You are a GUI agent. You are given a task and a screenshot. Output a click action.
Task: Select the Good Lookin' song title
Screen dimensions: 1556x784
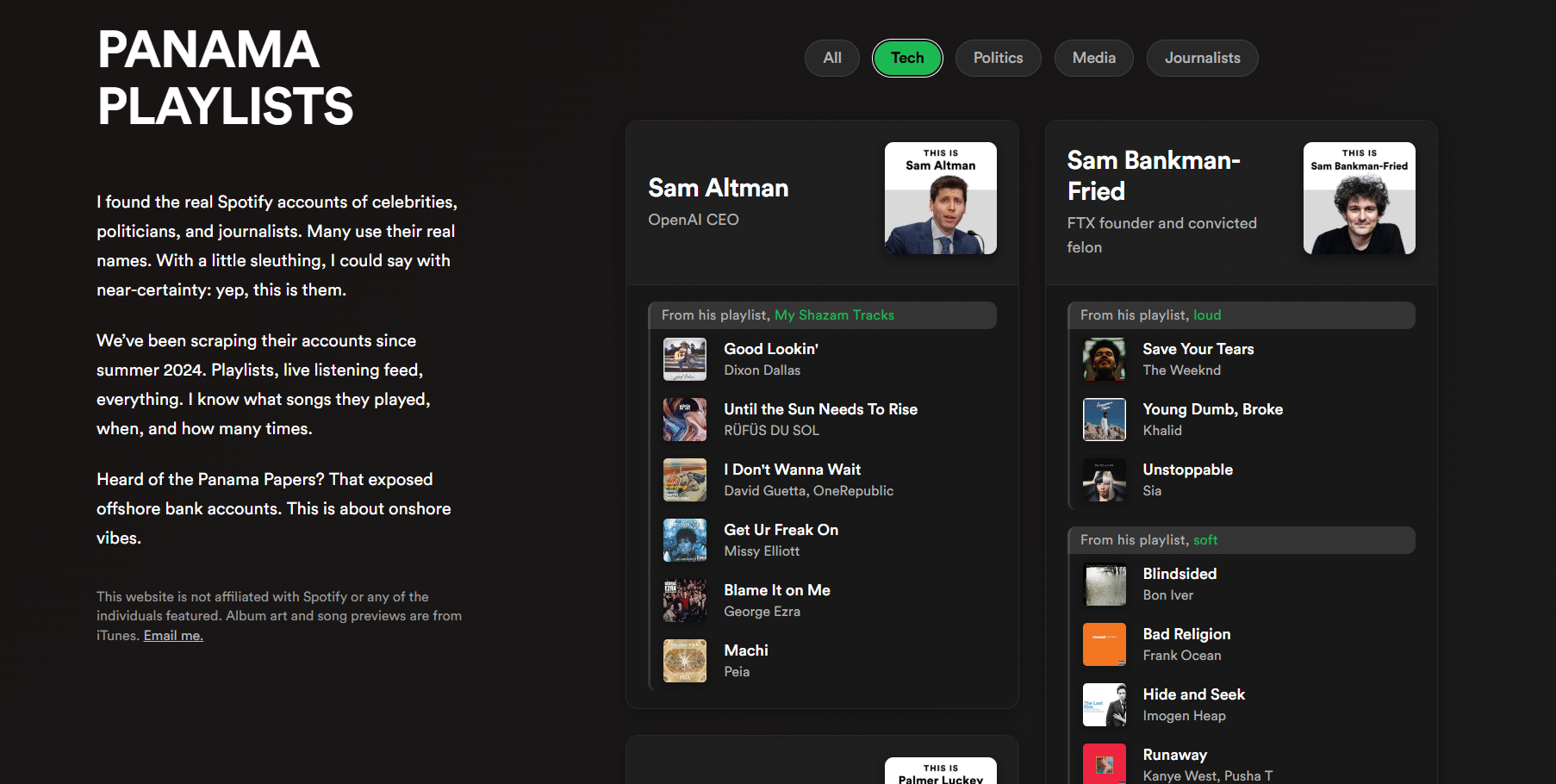pos(771,349)
